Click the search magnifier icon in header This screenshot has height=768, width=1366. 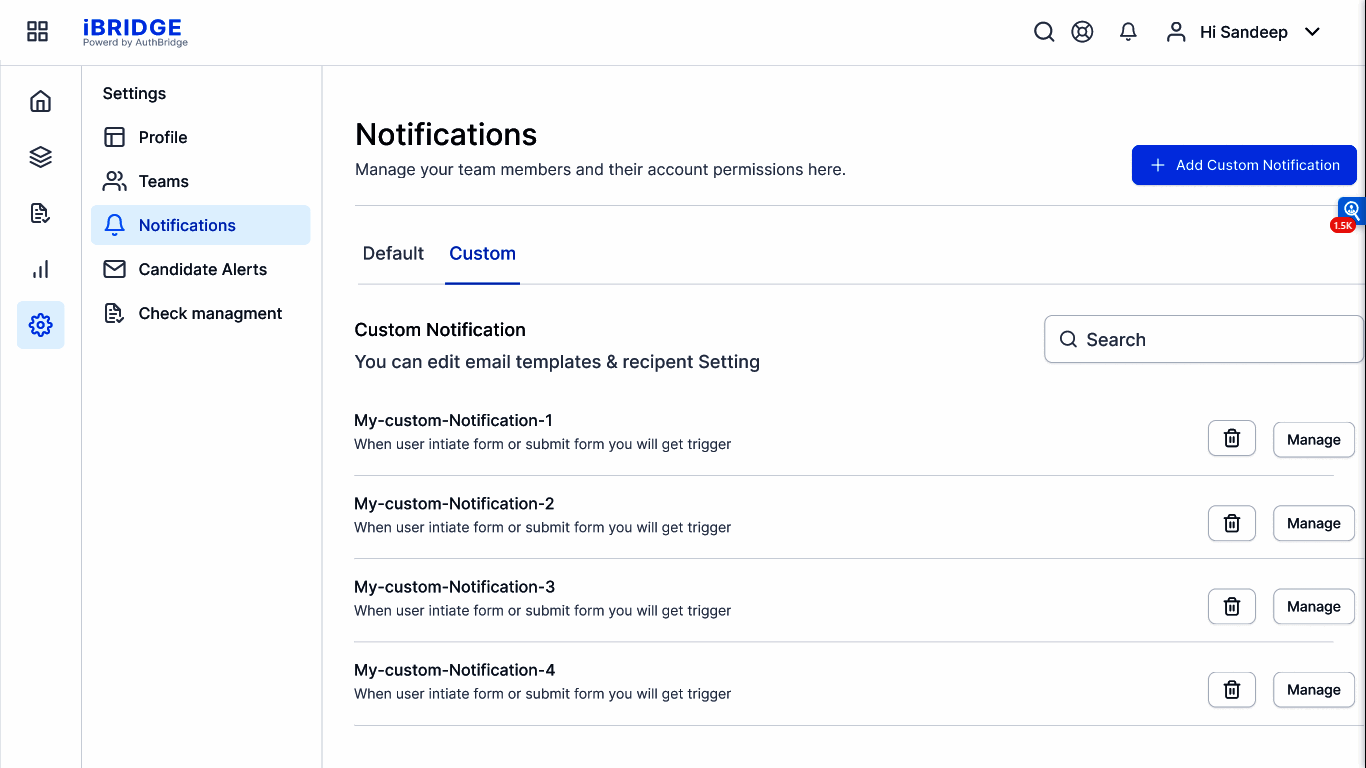pos(1044,32)
